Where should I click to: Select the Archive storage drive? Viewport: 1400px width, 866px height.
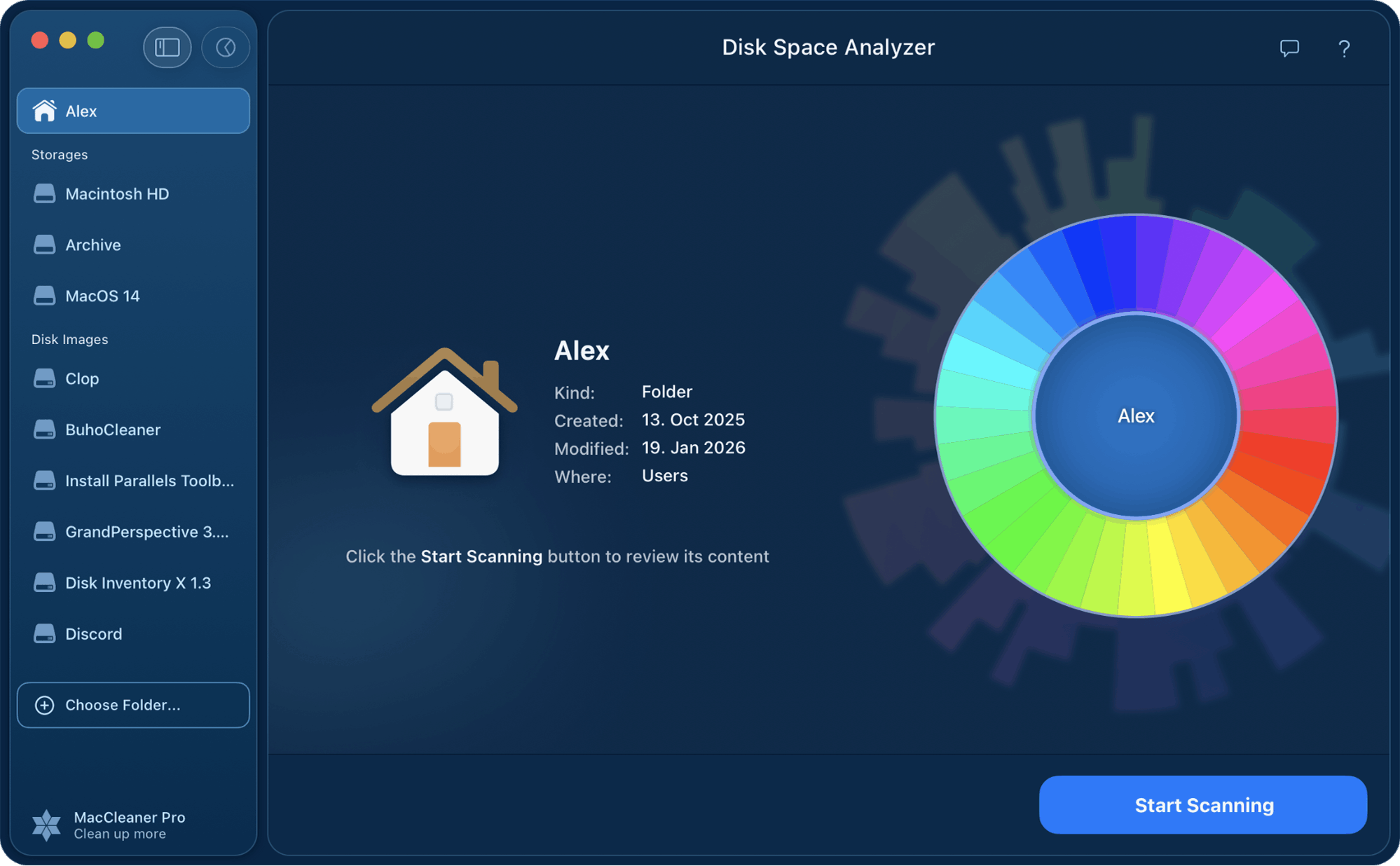[133, 245]
